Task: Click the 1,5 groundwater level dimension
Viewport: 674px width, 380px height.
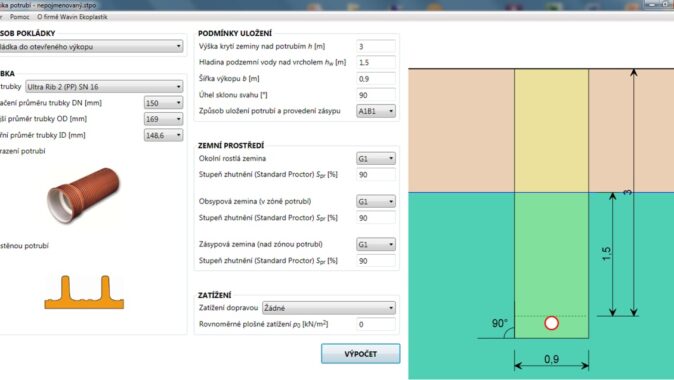Action: point(607,254)
